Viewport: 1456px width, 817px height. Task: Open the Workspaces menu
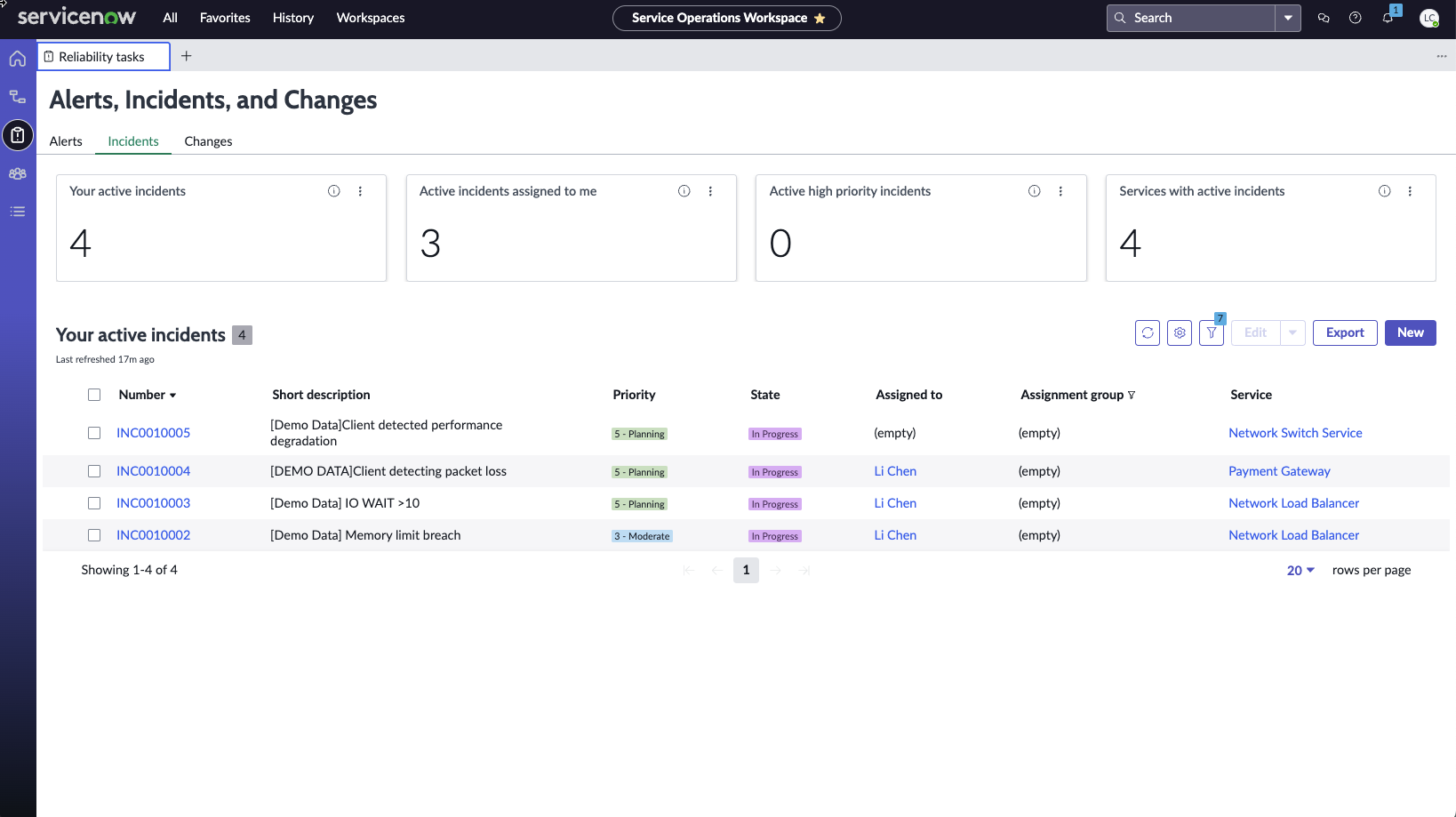pyautogui.click(x=371, y=18)
